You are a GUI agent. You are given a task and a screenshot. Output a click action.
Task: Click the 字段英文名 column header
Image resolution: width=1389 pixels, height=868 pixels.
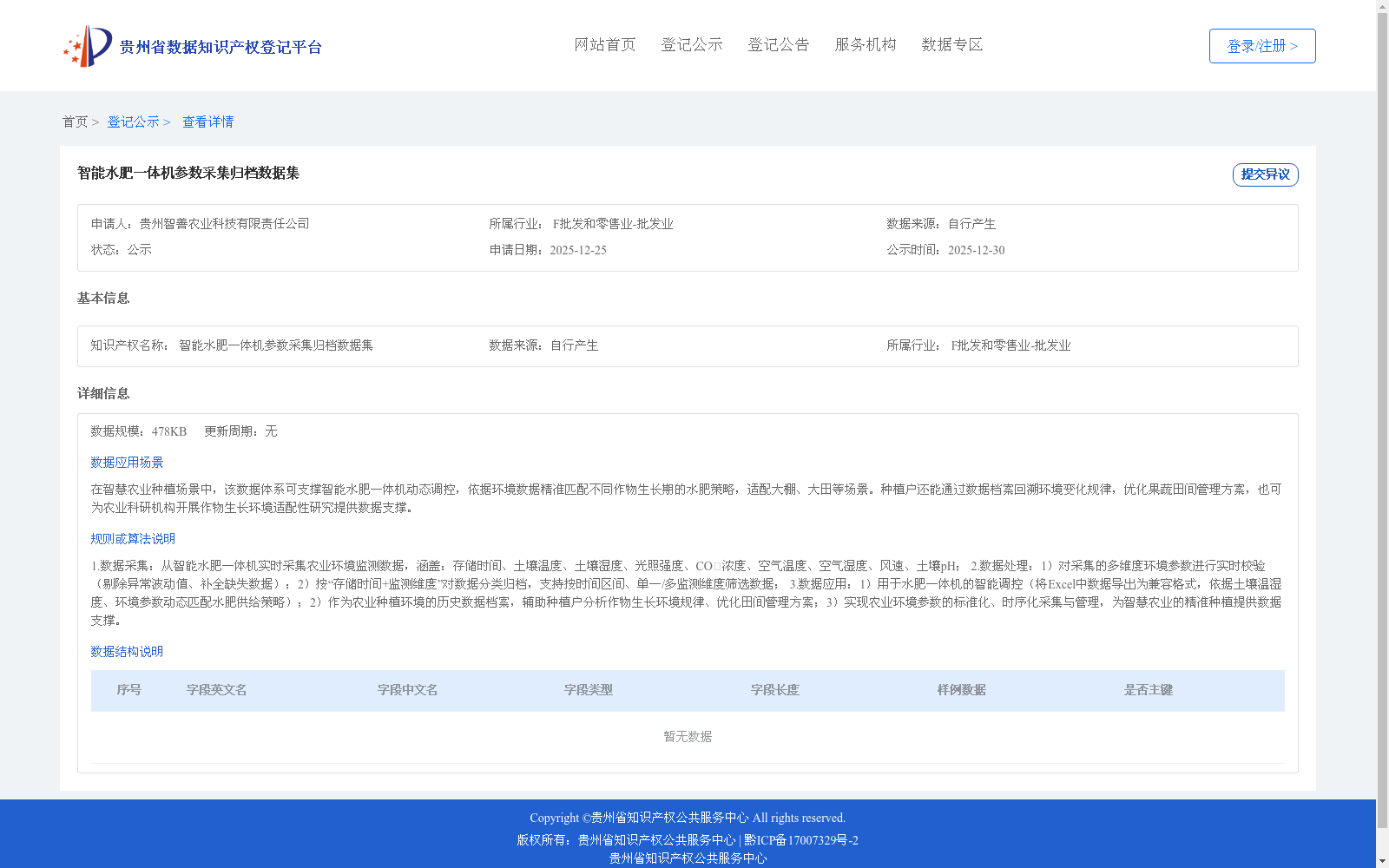pyautogui.click(x=217, y=690)
